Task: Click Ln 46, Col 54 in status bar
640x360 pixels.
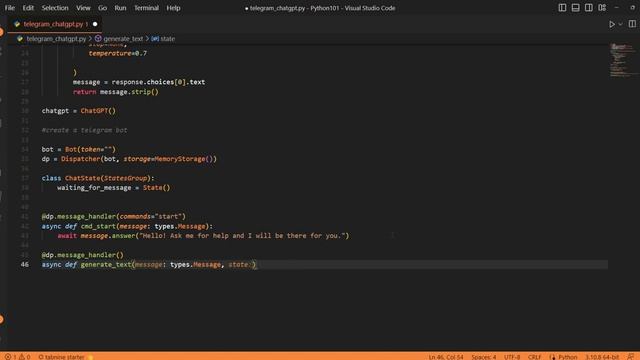Action: [446, 357]
